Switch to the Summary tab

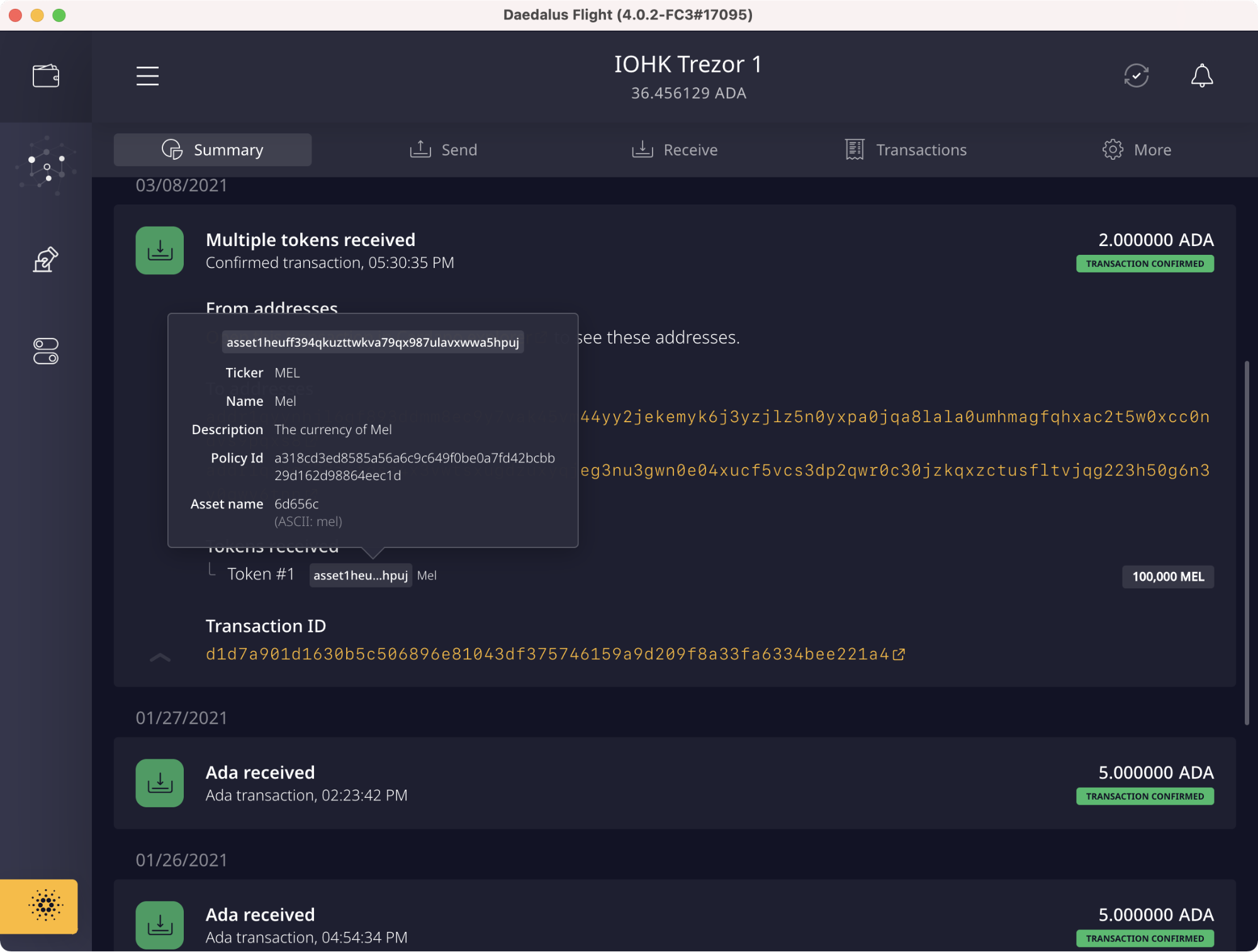213,150
